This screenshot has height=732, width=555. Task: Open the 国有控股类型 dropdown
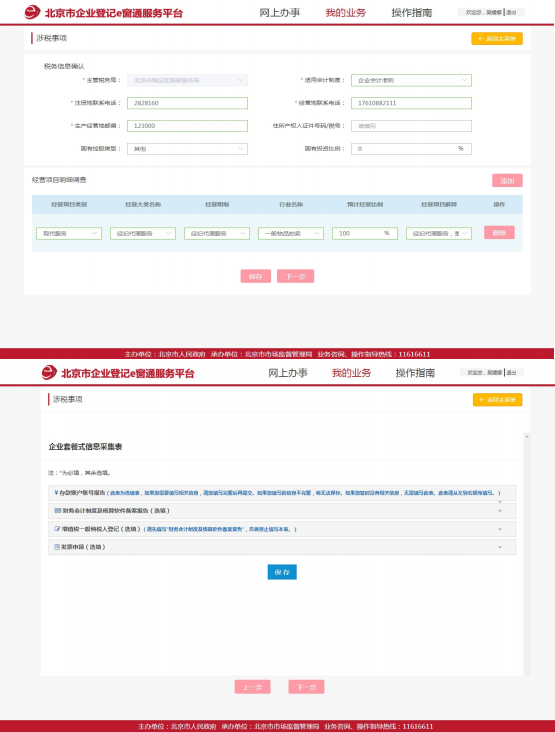point(187,148)
